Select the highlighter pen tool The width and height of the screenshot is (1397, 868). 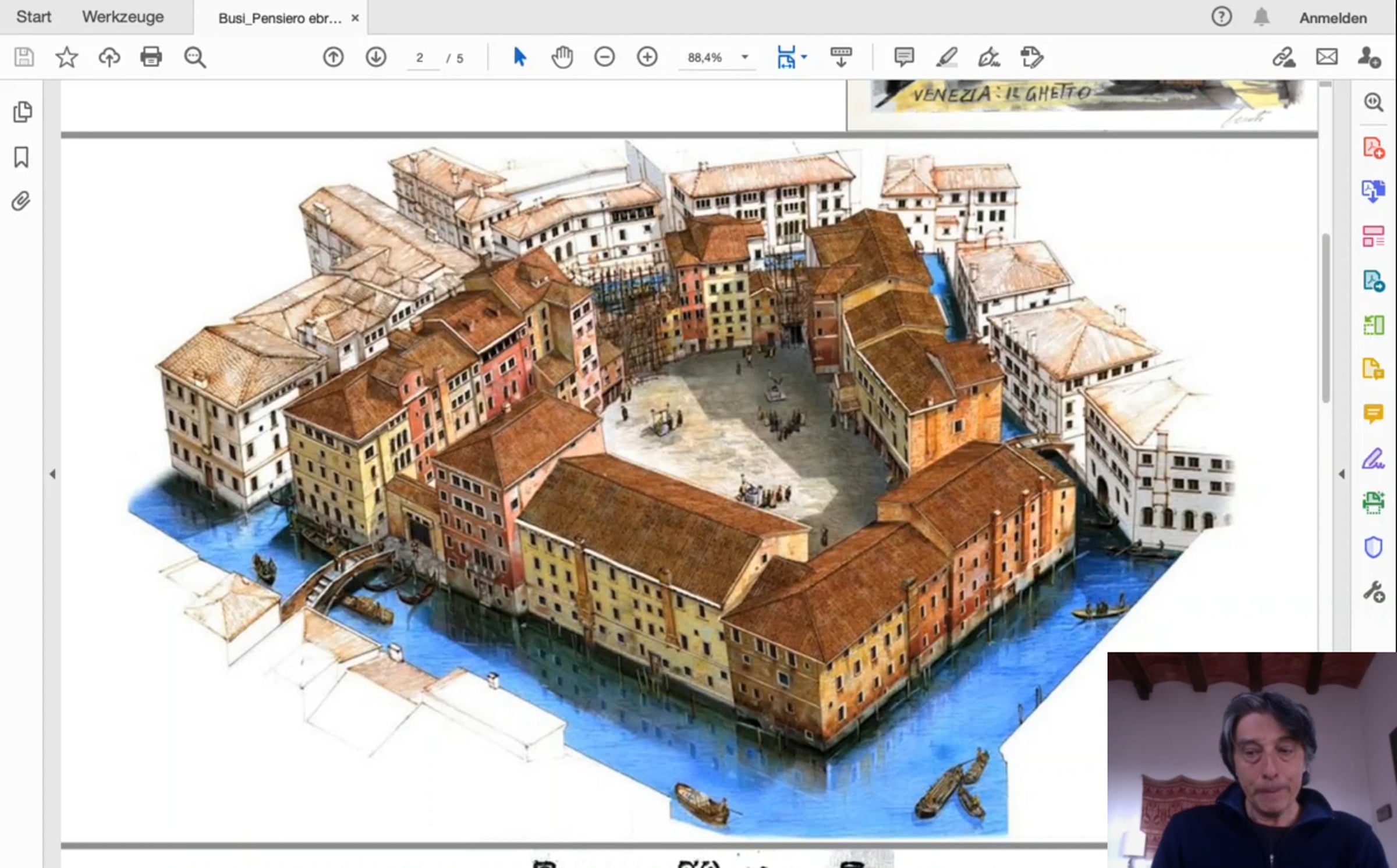point(947,58)
